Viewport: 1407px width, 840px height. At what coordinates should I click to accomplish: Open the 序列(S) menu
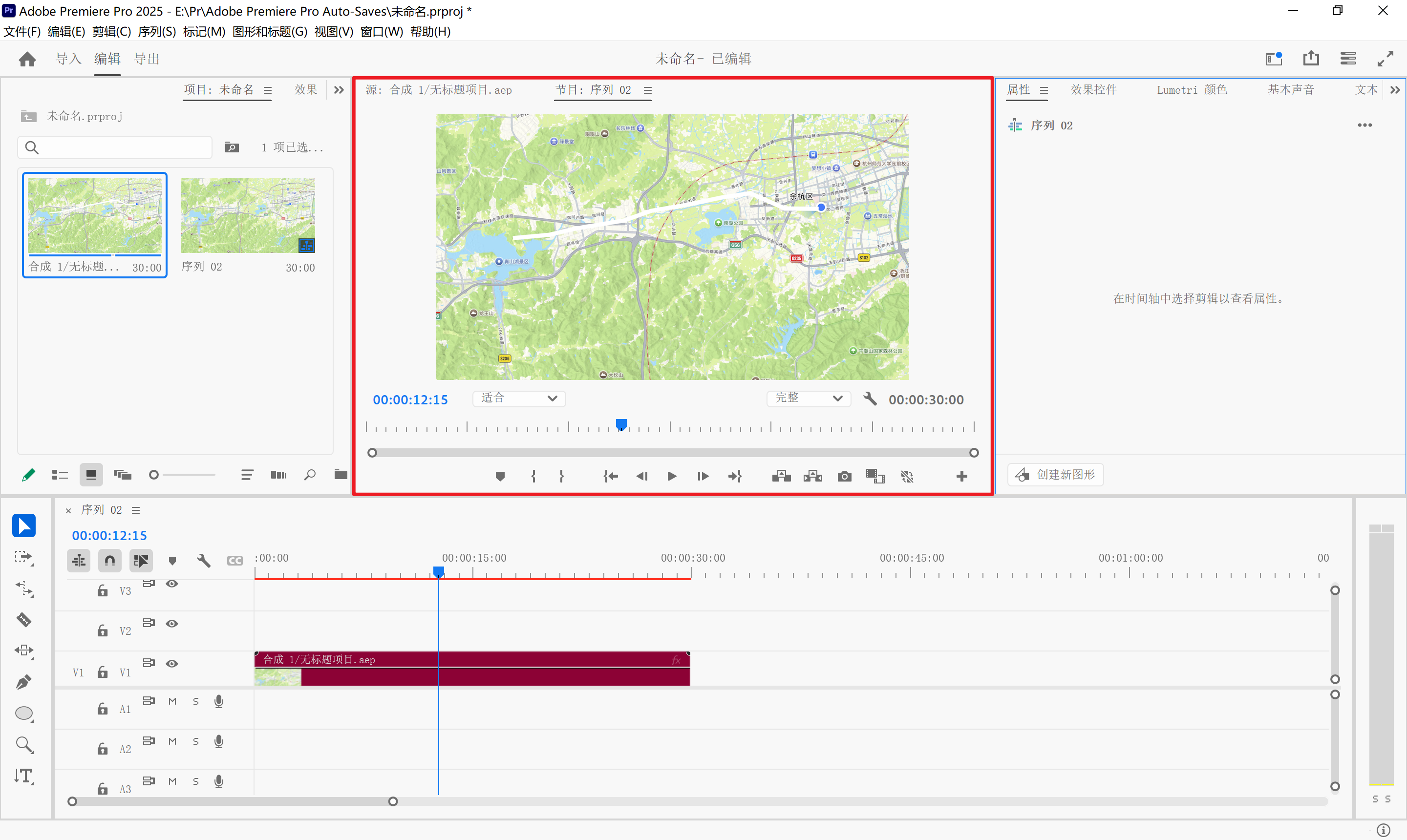156,32
